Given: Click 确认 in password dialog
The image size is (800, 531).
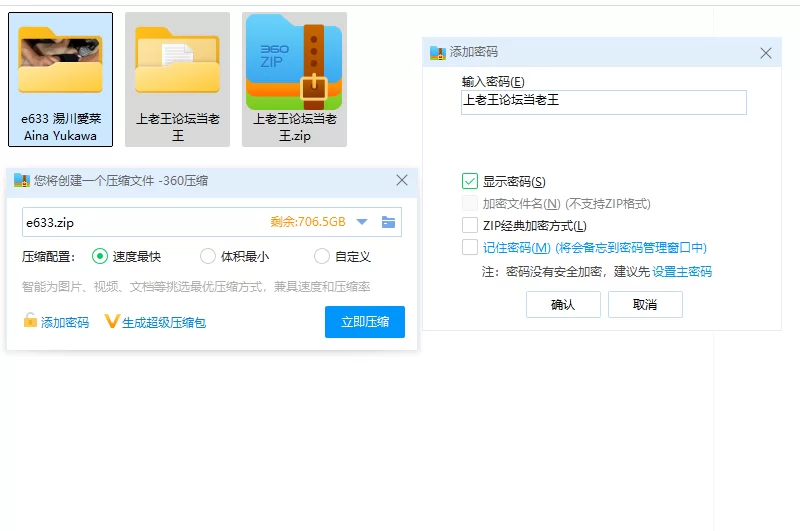Looking at the screenshot, I should coord(563,305).
